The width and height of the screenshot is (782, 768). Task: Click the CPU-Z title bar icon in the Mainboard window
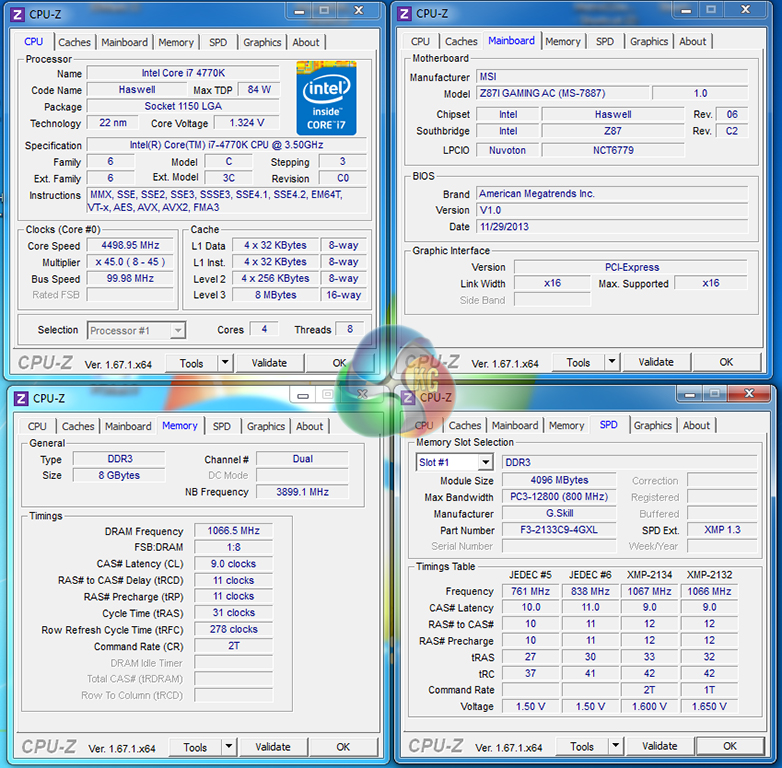coord(404,13)
